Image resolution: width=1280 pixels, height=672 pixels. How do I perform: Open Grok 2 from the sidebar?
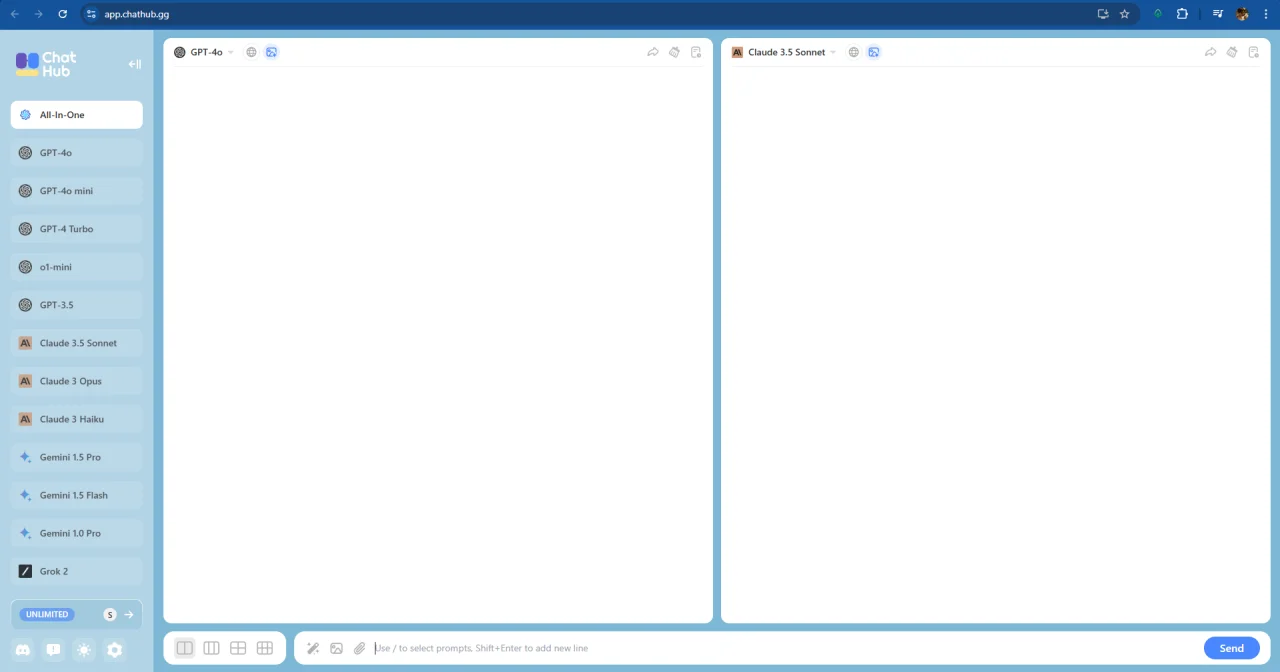[77, 571]
